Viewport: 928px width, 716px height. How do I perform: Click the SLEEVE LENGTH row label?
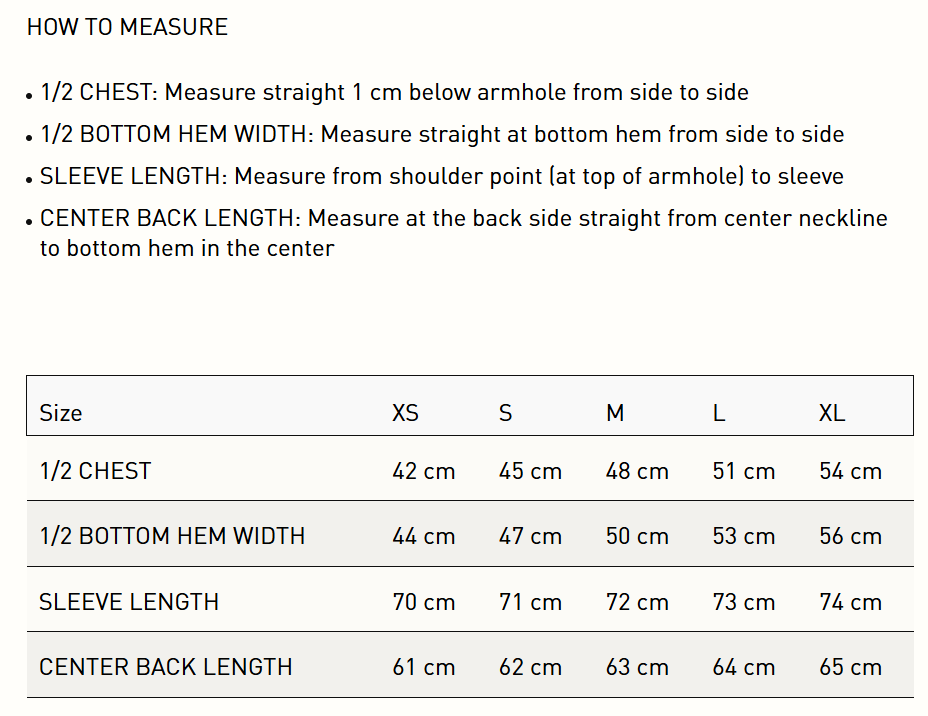(x=129, y=602)
